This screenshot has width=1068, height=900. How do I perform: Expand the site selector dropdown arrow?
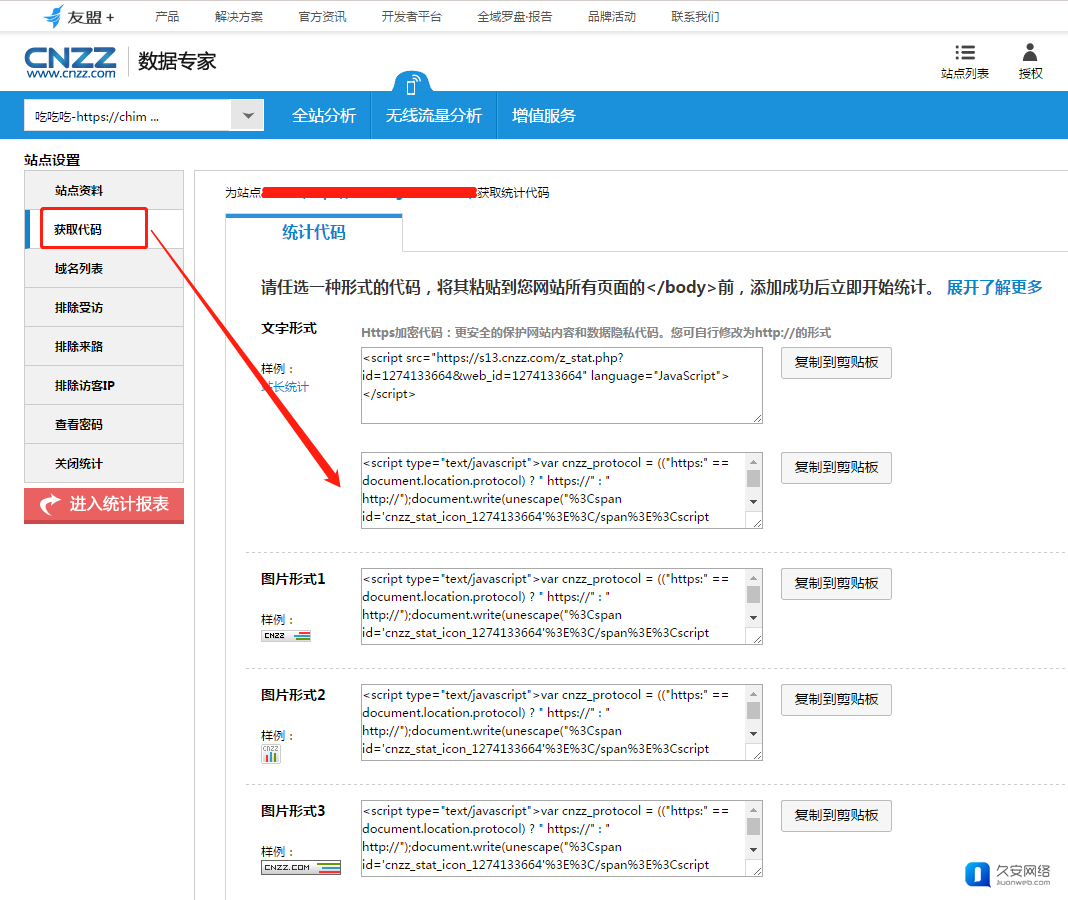pyautogui.click(x=248, y=116)
